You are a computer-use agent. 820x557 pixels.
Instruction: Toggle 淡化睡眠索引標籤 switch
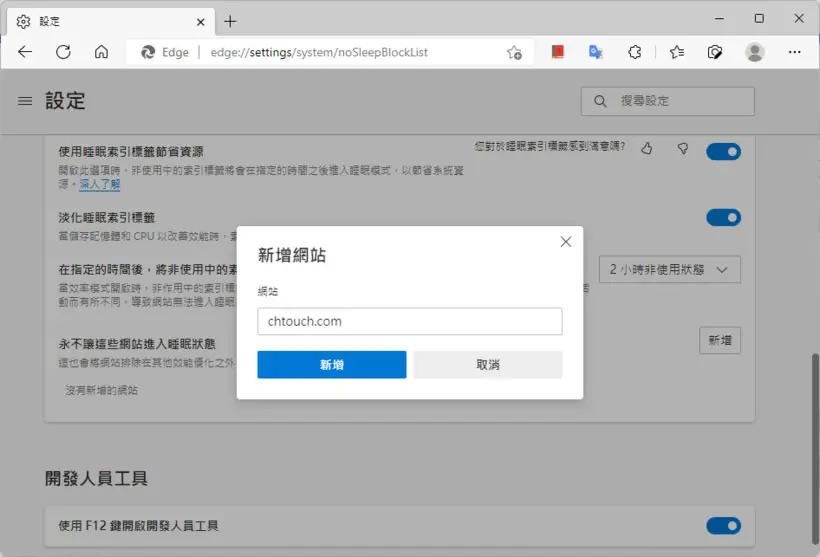pos(723,217)
